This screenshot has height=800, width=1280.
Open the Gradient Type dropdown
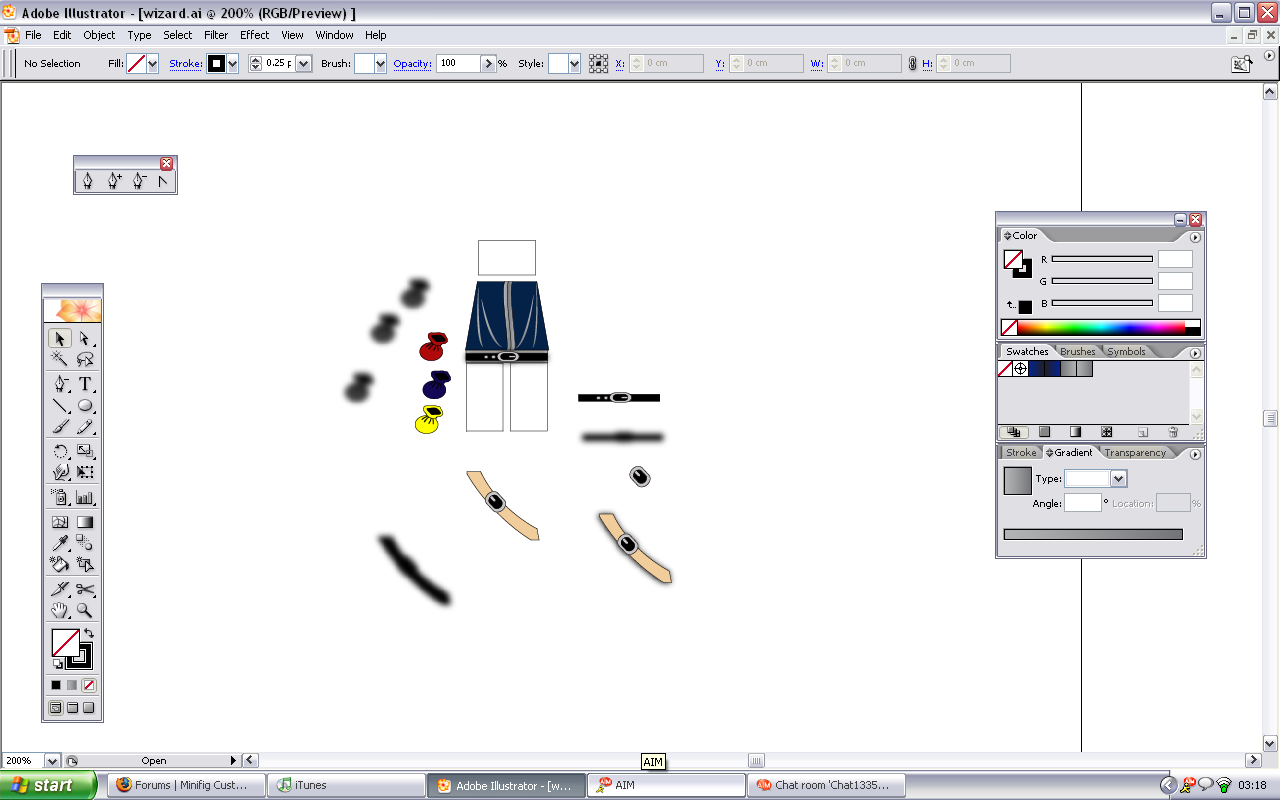pos(1119,479)
